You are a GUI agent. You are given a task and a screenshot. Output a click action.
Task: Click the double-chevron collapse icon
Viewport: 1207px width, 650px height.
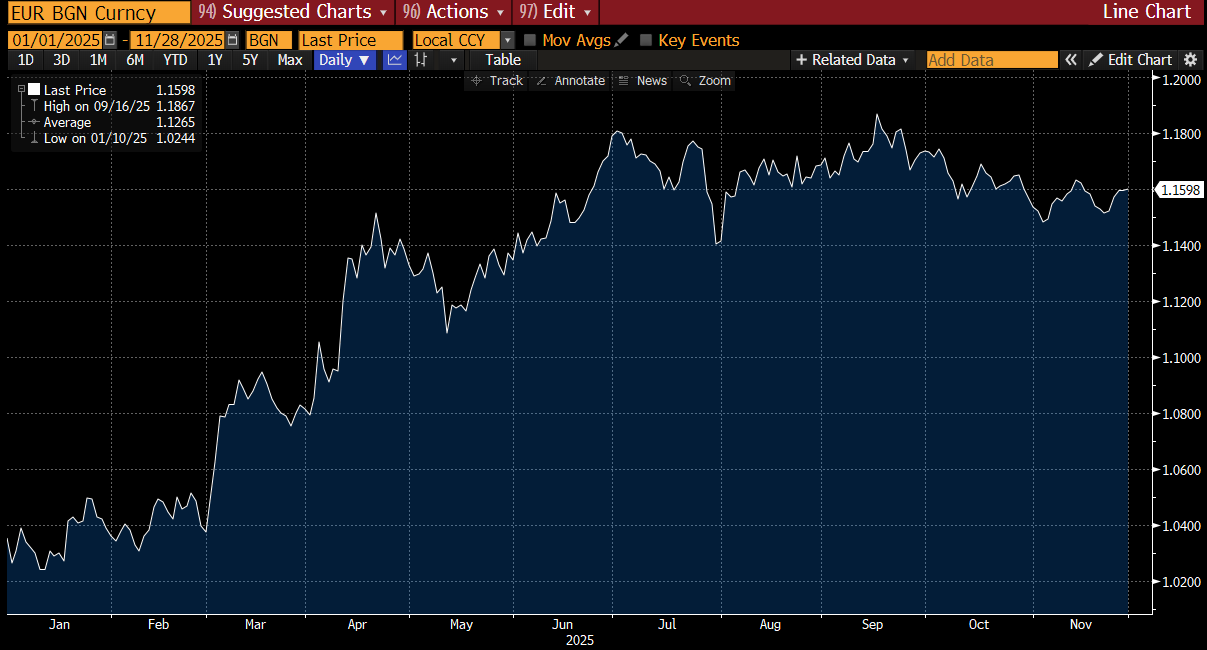(x=1071, y=60)
